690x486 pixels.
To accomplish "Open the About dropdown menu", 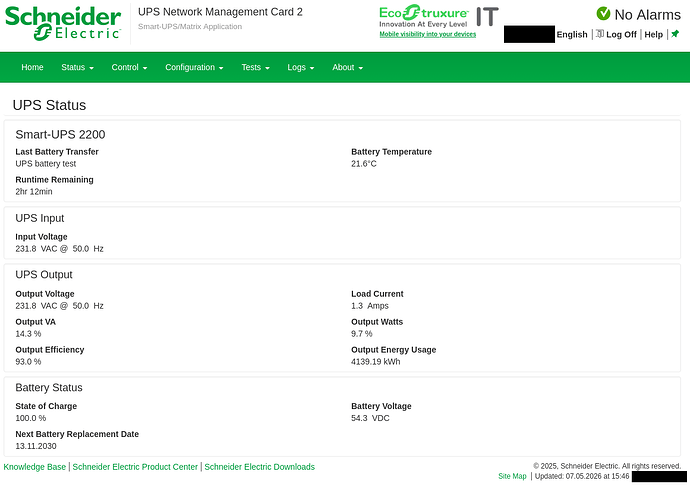I will (347, 67).
